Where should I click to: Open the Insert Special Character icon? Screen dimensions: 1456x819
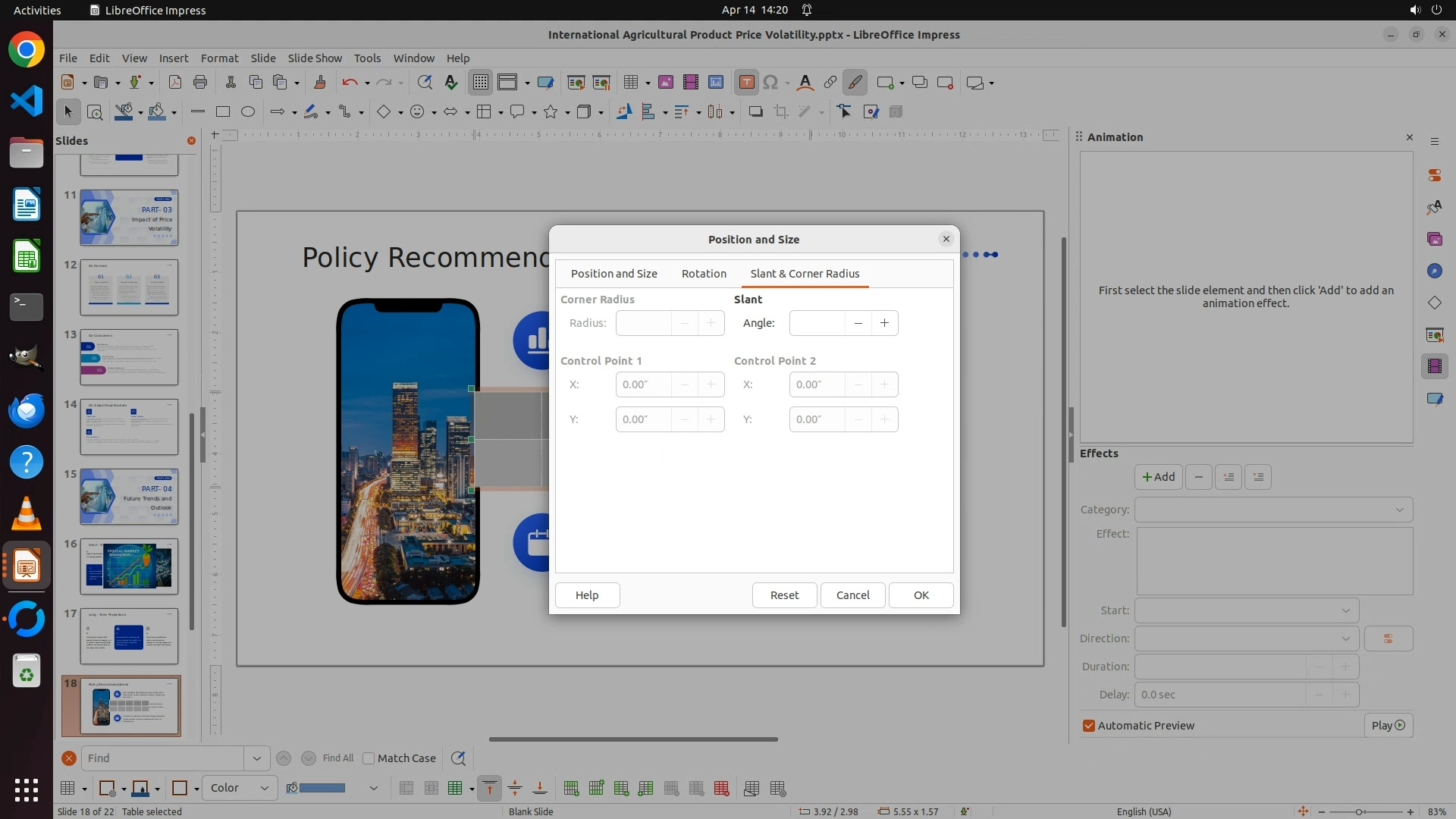771,83
